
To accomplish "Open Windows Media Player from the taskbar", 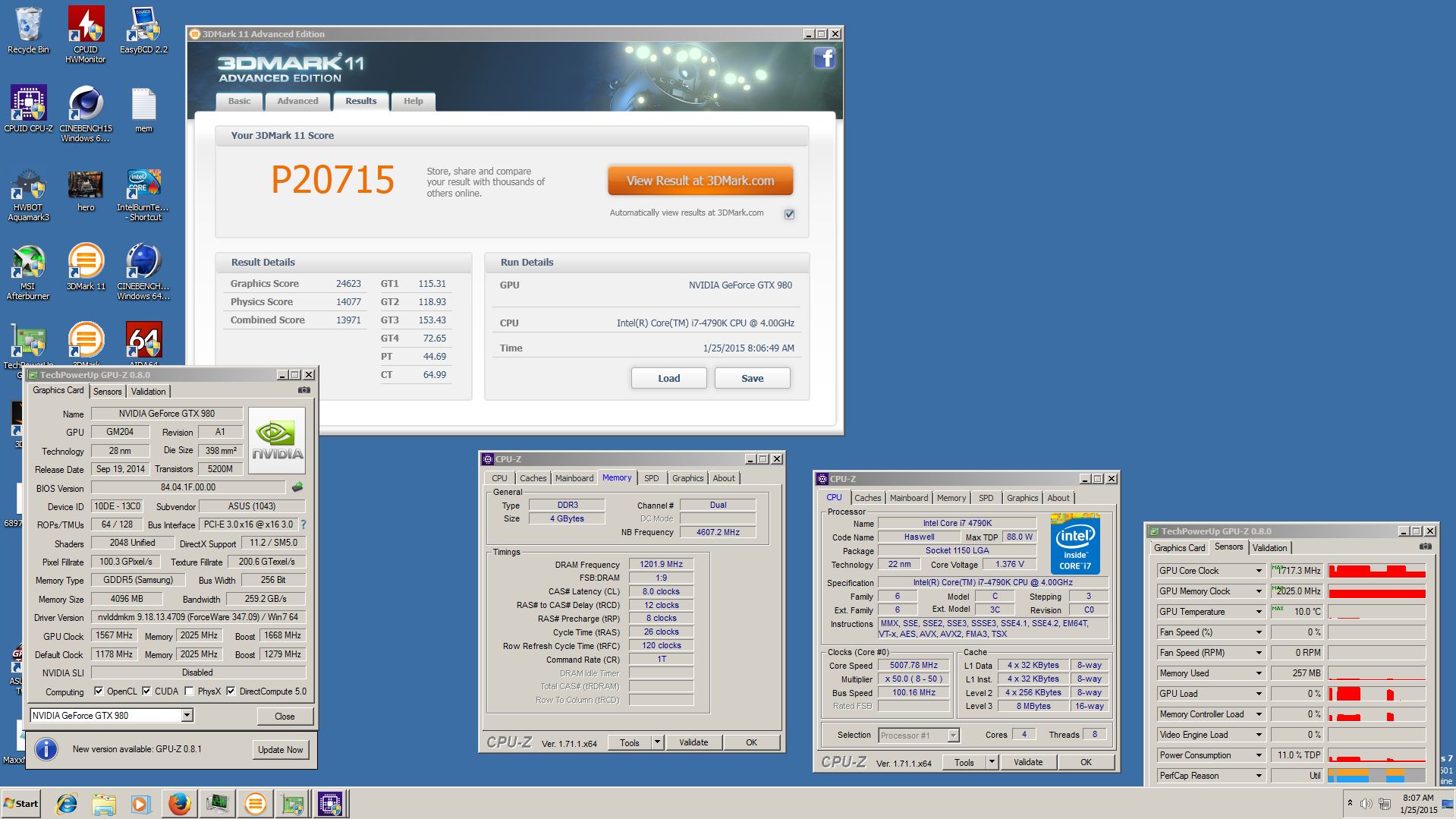I will [x=141, y=804].
